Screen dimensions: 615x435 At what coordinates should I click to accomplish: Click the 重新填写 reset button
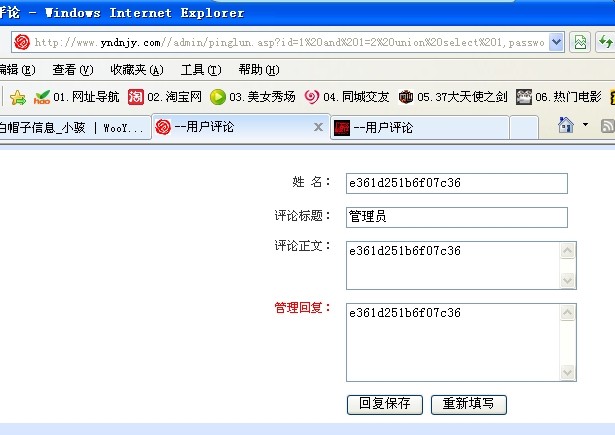(x=469, y=404)
